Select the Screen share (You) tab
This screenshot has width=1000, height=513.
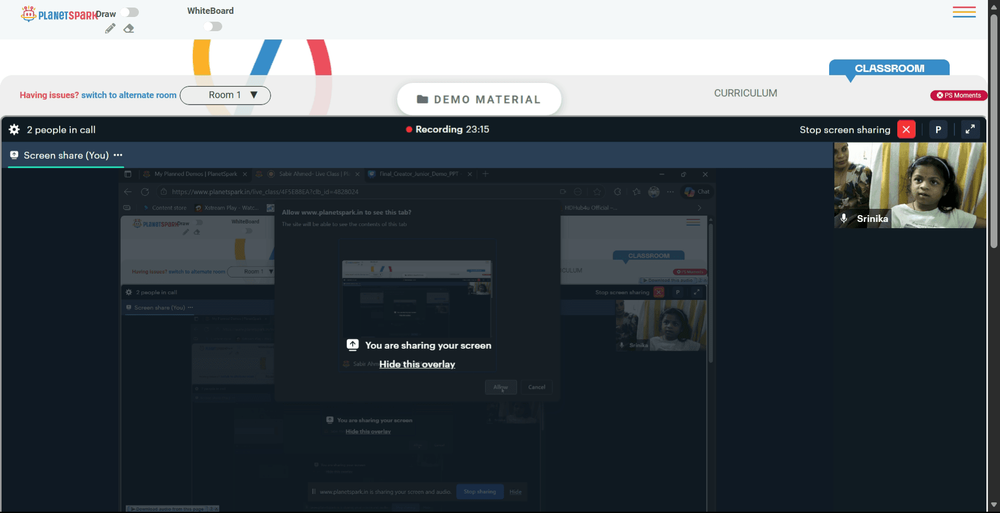66,155
